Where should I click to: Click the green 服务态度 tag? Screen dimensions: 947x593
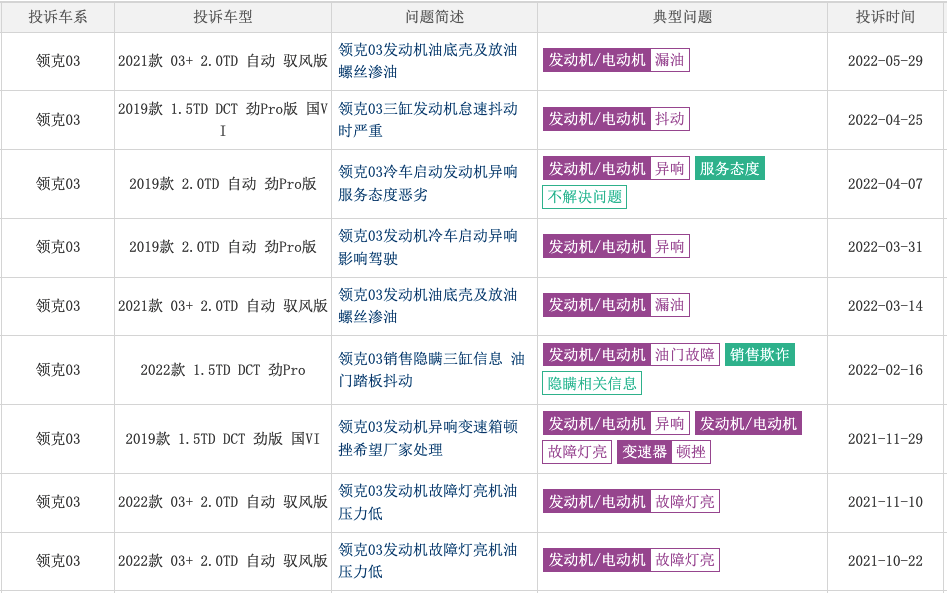tap(730, 168)
